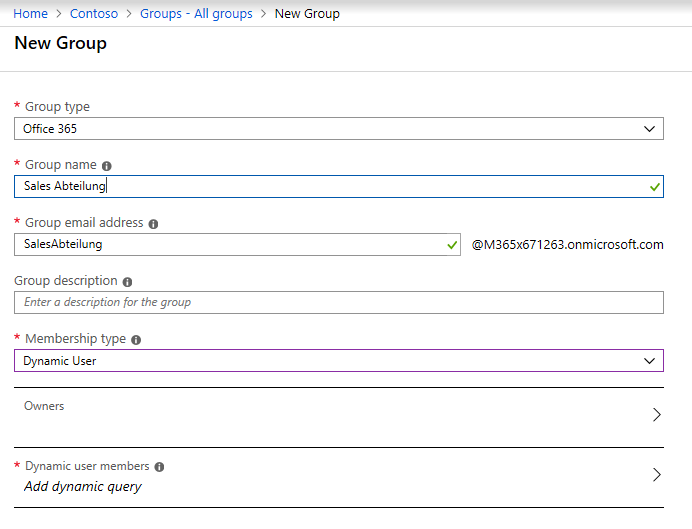This screenshot has height=529, width=692.
Task: Navigate to Contoso breadcrumb
Action: (x=94, y=14)
